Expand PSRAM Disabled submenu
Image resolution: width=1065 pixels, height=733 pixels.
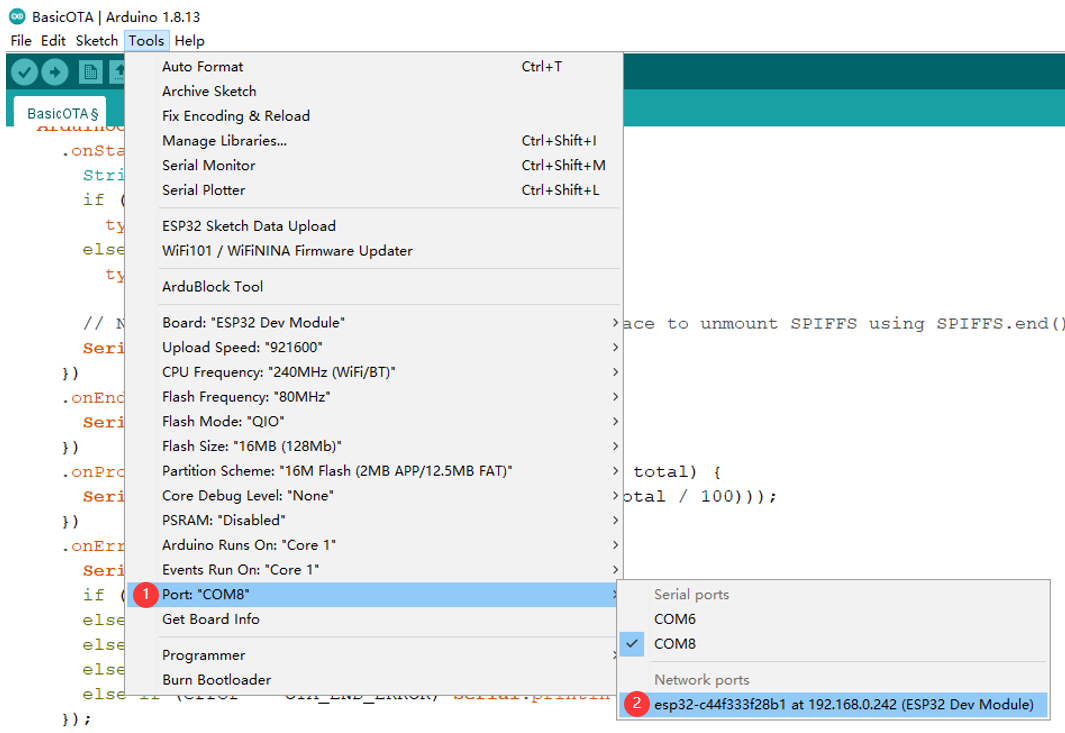[x=374, y=520]
